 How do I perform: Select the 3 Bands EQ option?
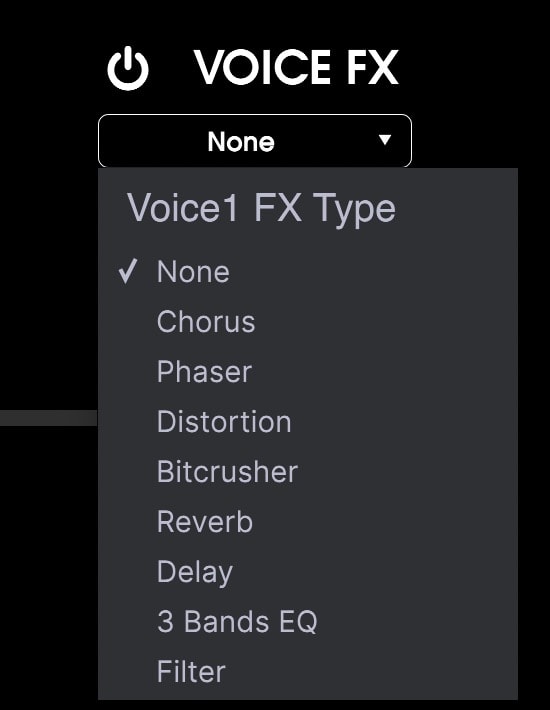[308, 621]
